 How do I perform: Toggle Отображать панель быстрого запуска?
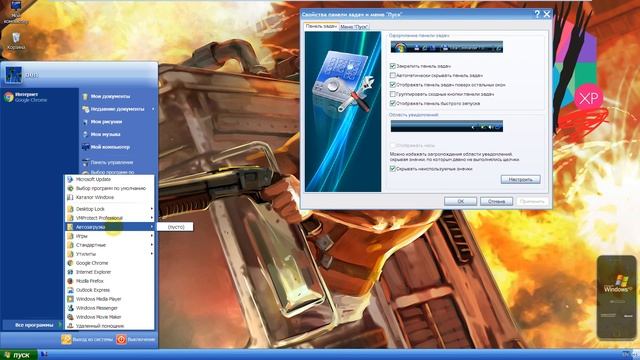pyautogui.click(x=393, y=103)
